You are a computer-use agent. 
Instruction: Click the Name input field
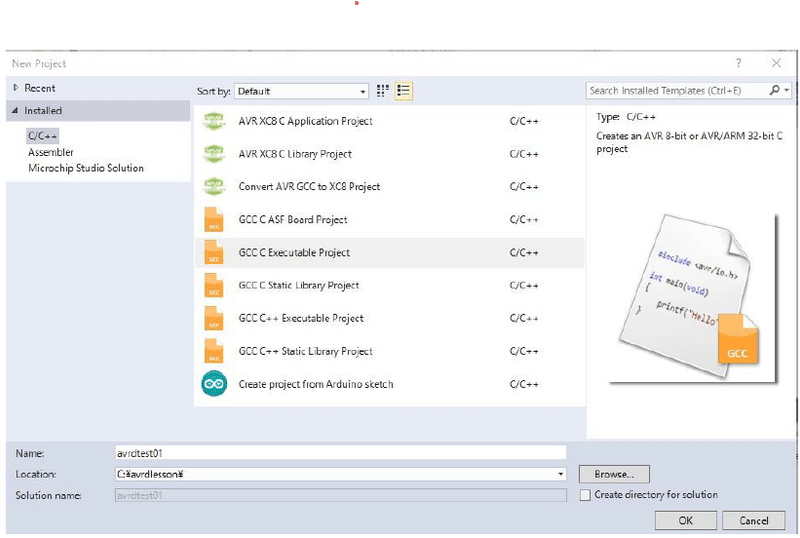point(341,453)
